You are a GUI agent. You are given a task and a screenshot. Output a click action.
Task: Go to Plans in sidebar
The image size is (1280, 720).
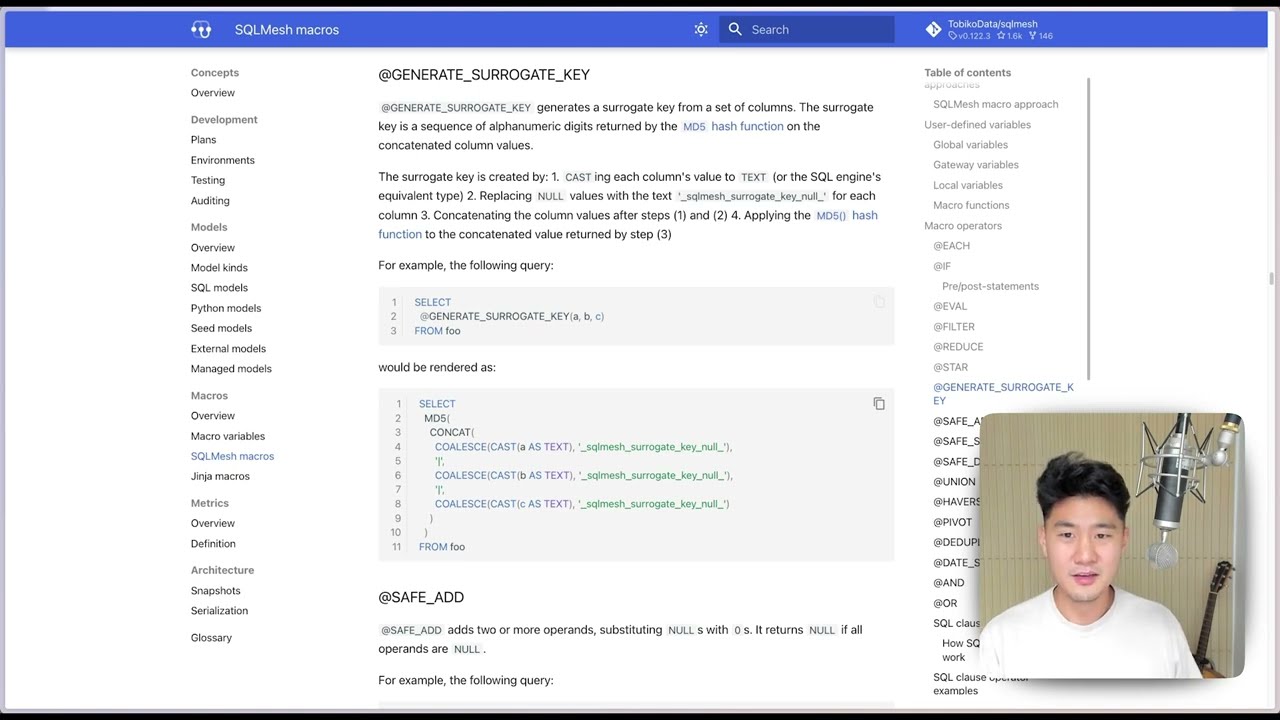click(203, 140)
